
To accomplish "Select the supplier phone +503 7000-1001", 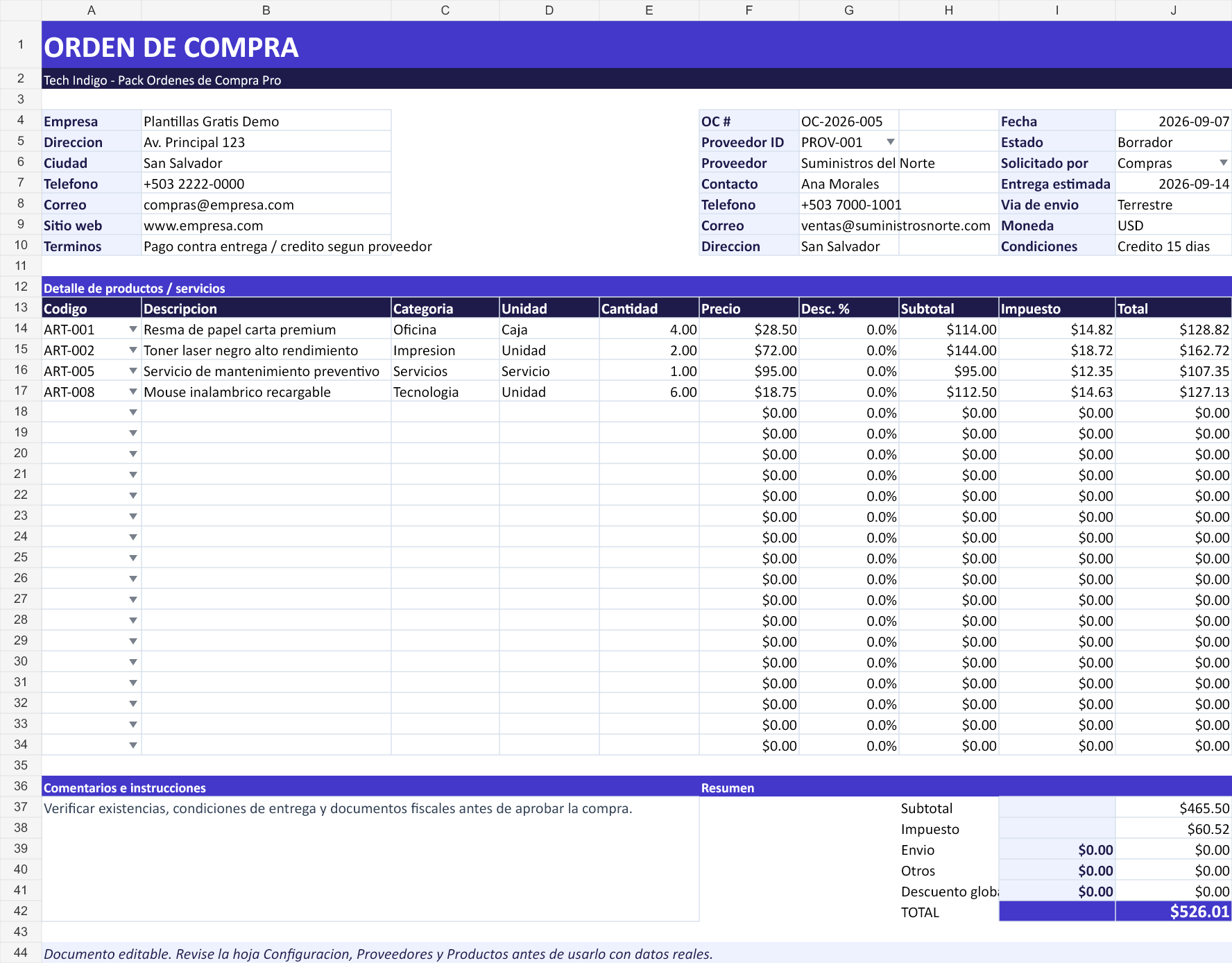I will point(849,204).
